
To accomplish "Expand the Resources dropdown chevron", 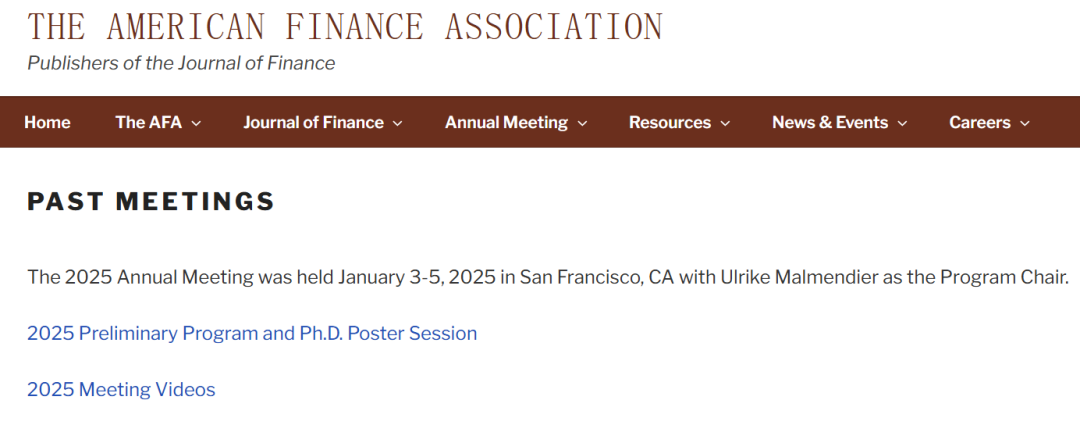I will (x=725, y=123).
